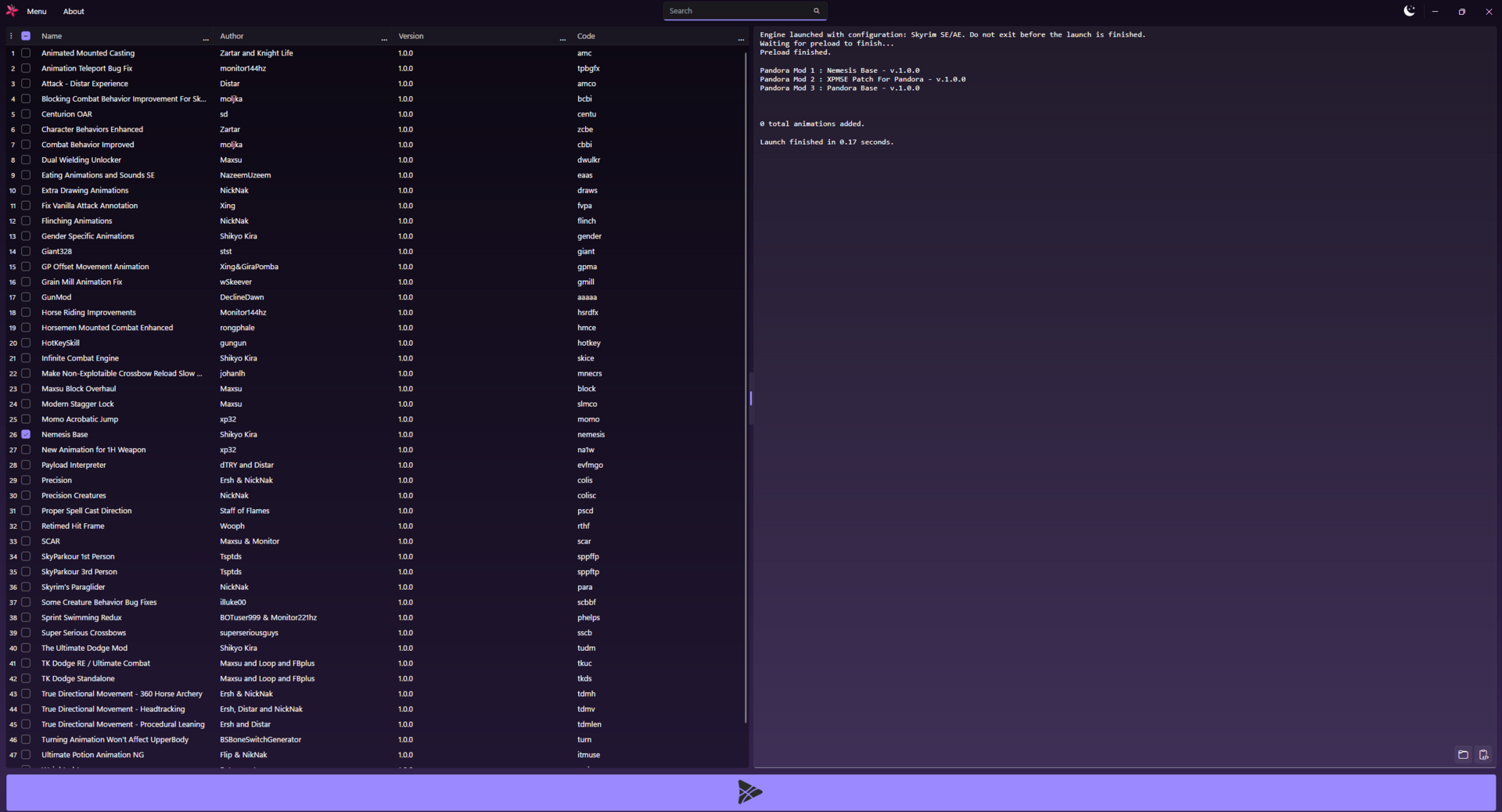This screenshot has width=1502, height=812.
Task: Click the mod list vertical scrollbar
Action: click(746, 387)
